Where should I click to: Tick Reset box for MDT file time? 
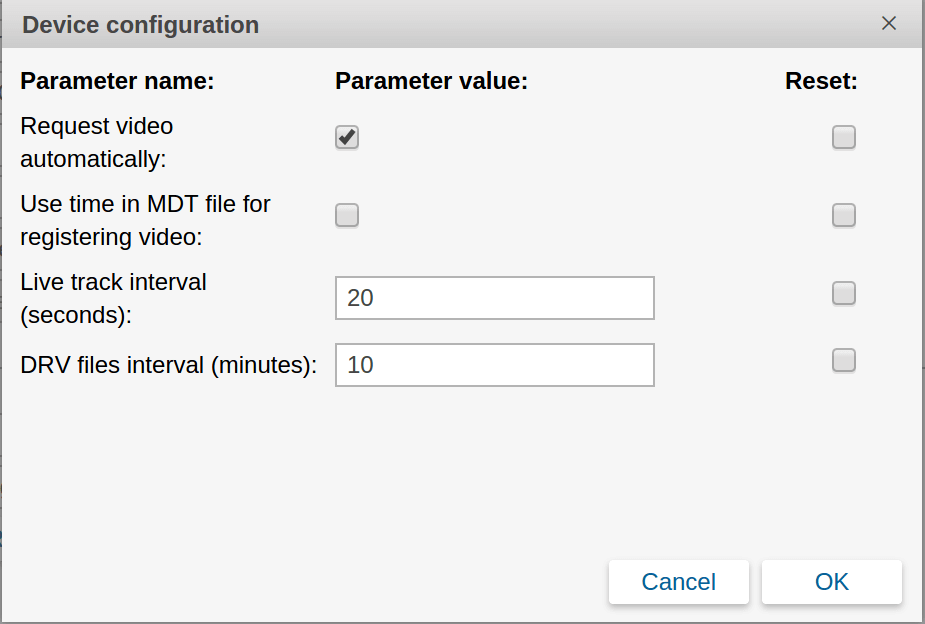pos(844,215)
